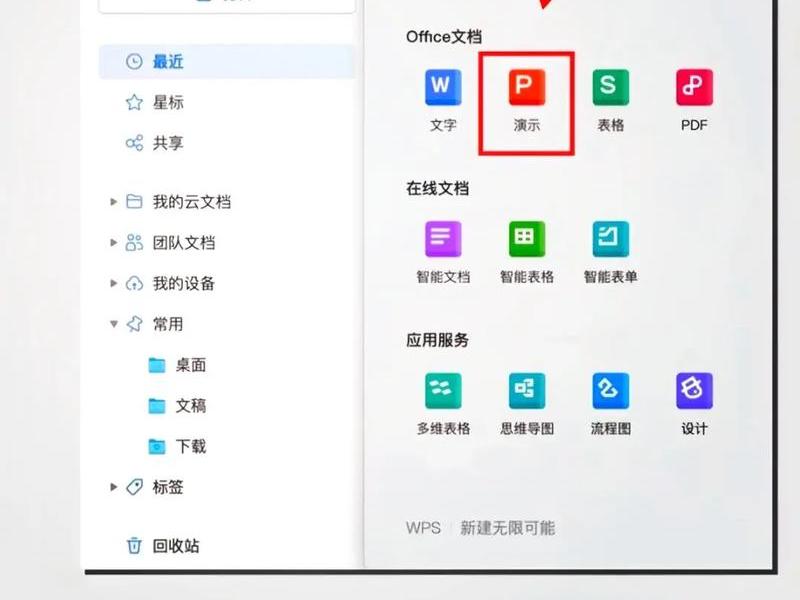Expand the 我的设备 tree node
800x600 pixels.
click(113, 283)
